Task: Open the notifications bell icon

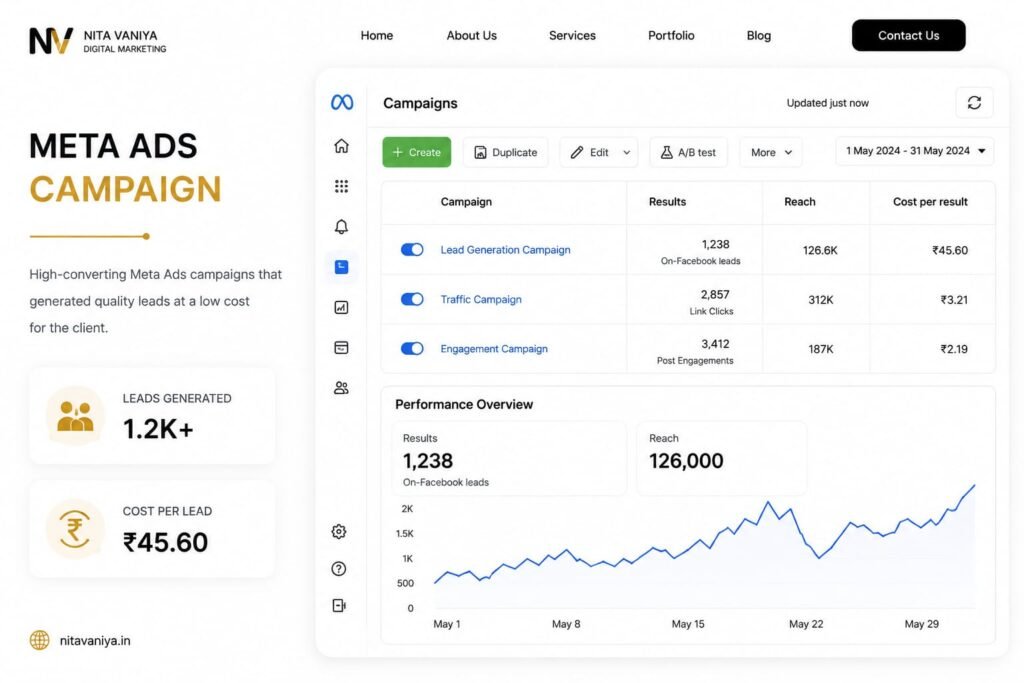Action: pyautogui.click(x=341, y=227)
